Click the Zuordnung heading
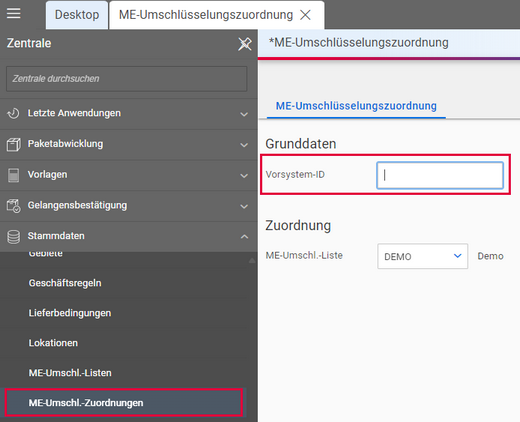Image resolution: width=520 pixels, height=422 pixels. pyautogui.click(x=298, y=225)
